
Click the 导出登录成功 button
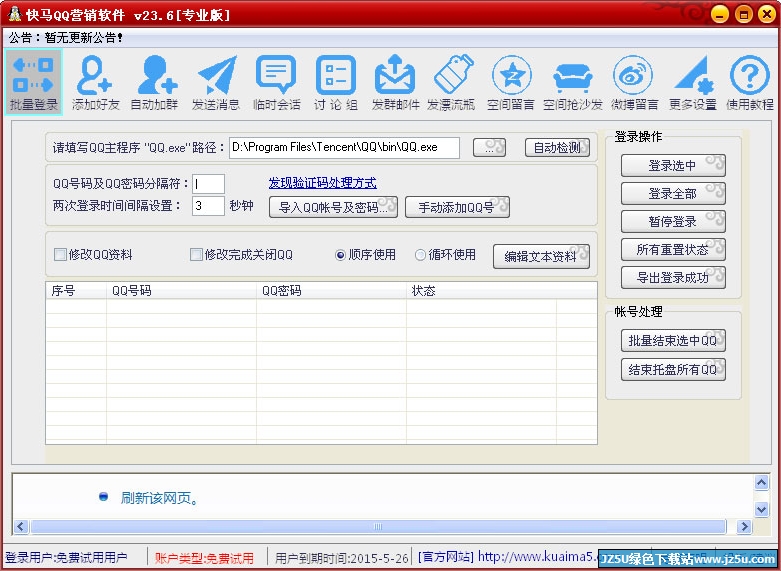tap(673, 278)
